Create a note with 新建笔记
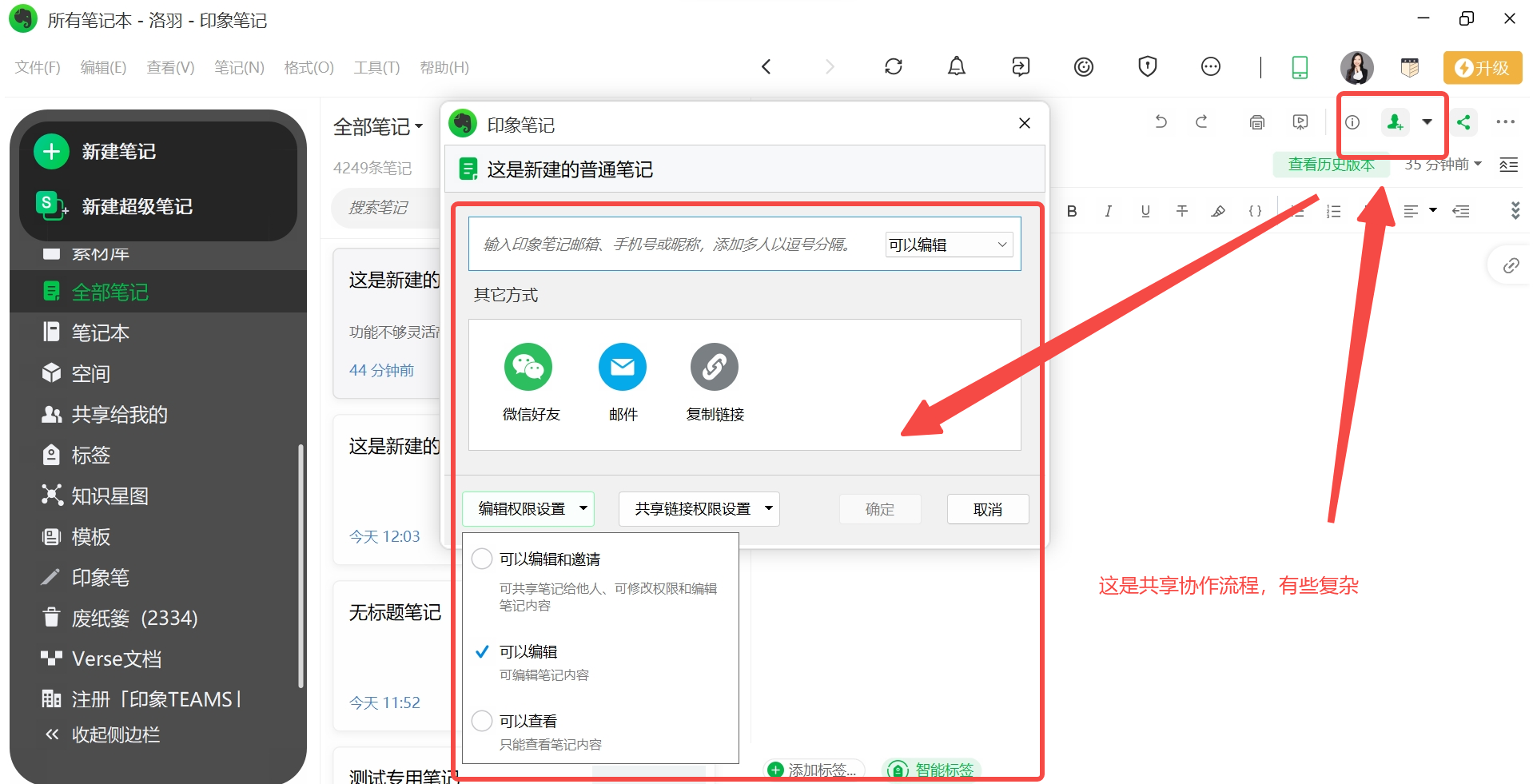Screen dimensions: 1533x784 95,151
